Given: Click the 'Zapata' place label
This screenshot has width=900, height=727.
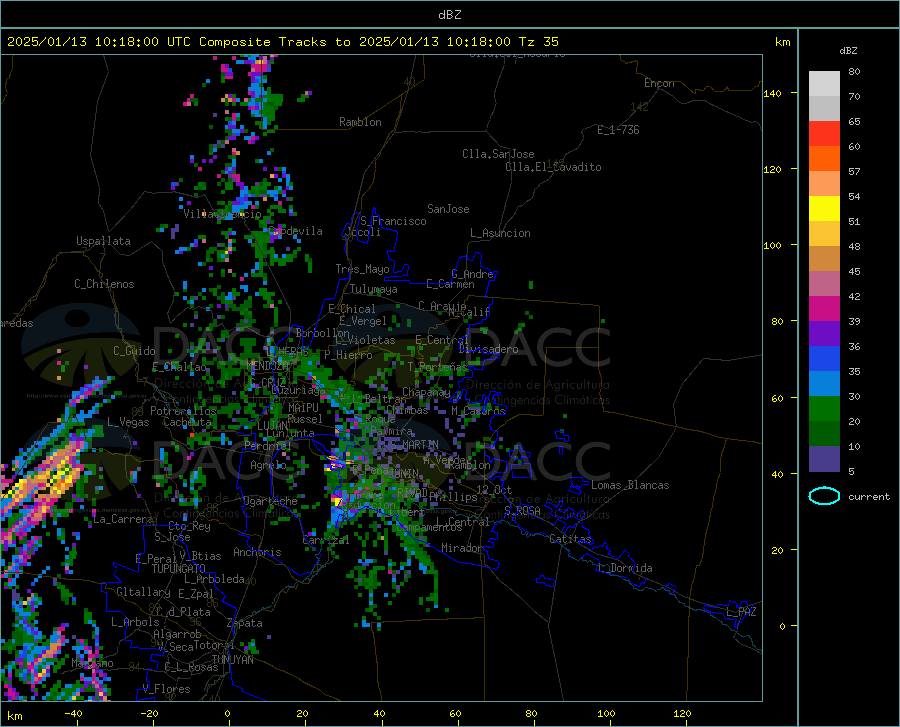Looking at the screenshot, I should coord(245,623).
